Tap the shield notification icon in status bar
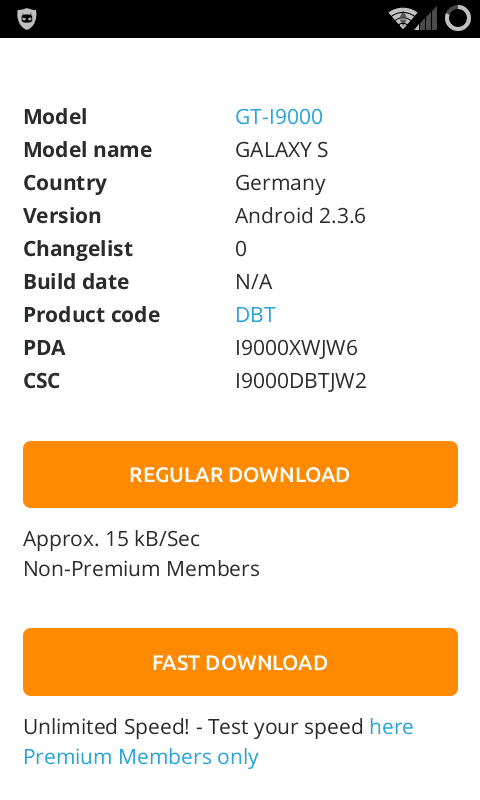480x800 pixels. click(x=27, y=19)
